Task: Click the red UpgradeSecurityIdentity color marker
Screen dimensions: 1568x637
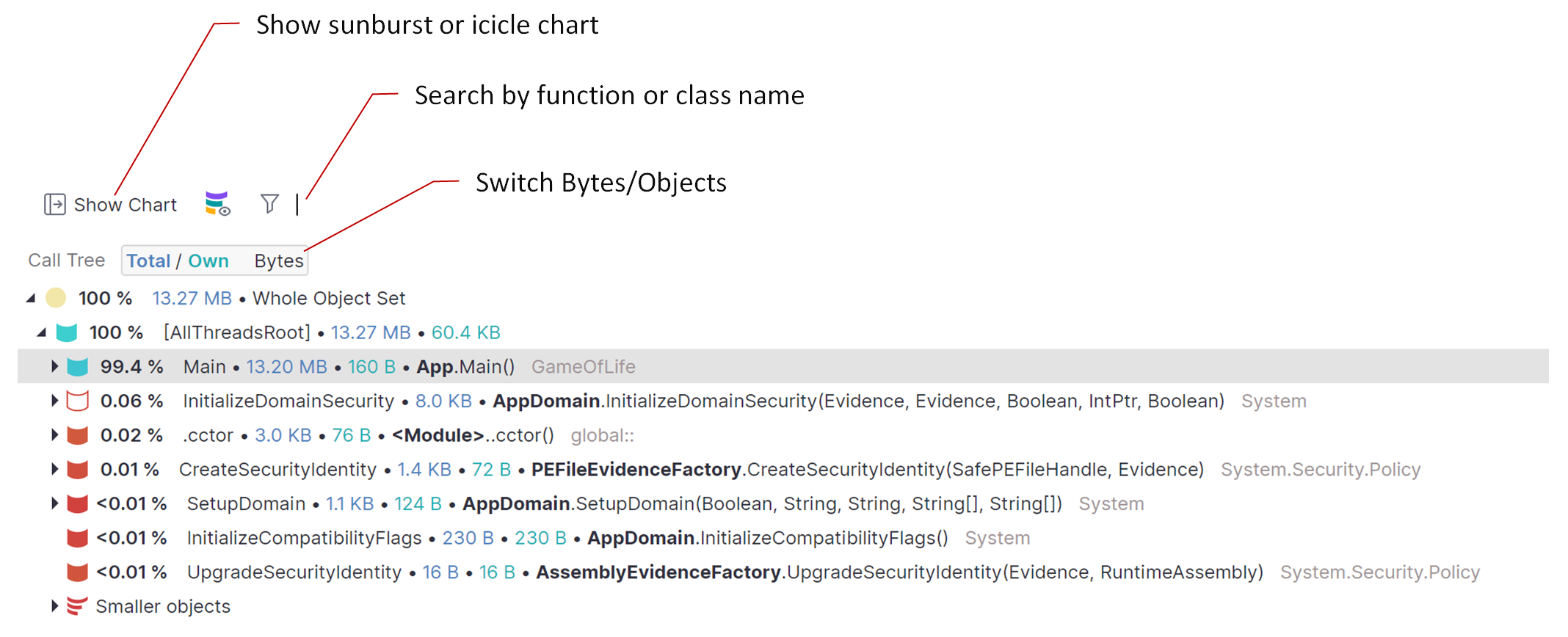Action: 77,572
